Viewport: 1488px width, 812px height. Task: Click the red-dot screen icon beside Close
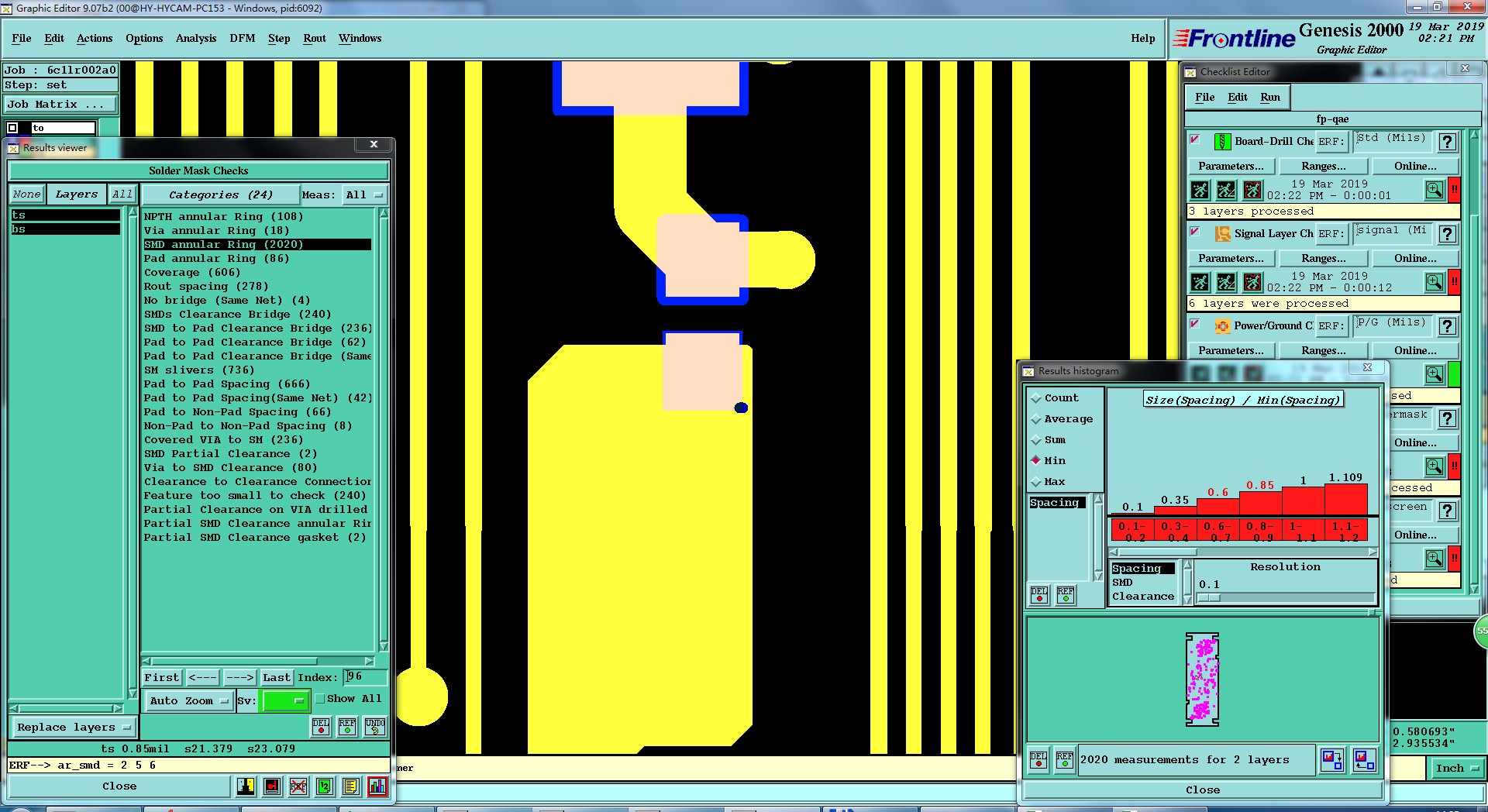click(272, 786)
